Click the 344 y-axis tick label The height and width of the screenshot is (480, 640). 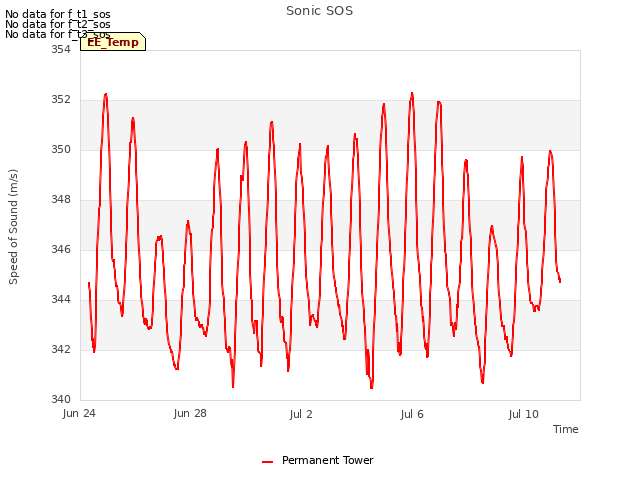[x=61, y=299]
